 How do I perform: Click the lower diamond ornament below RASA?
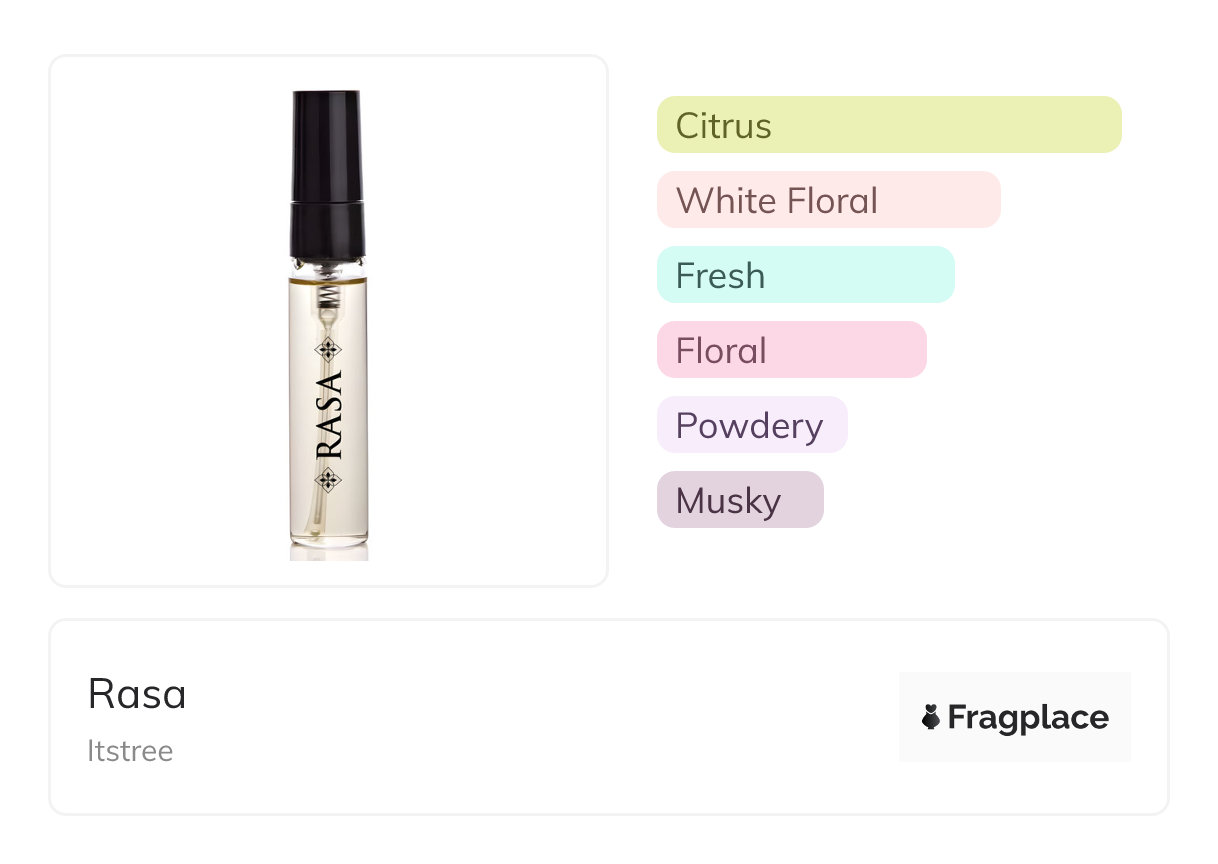tap(328, 481)
